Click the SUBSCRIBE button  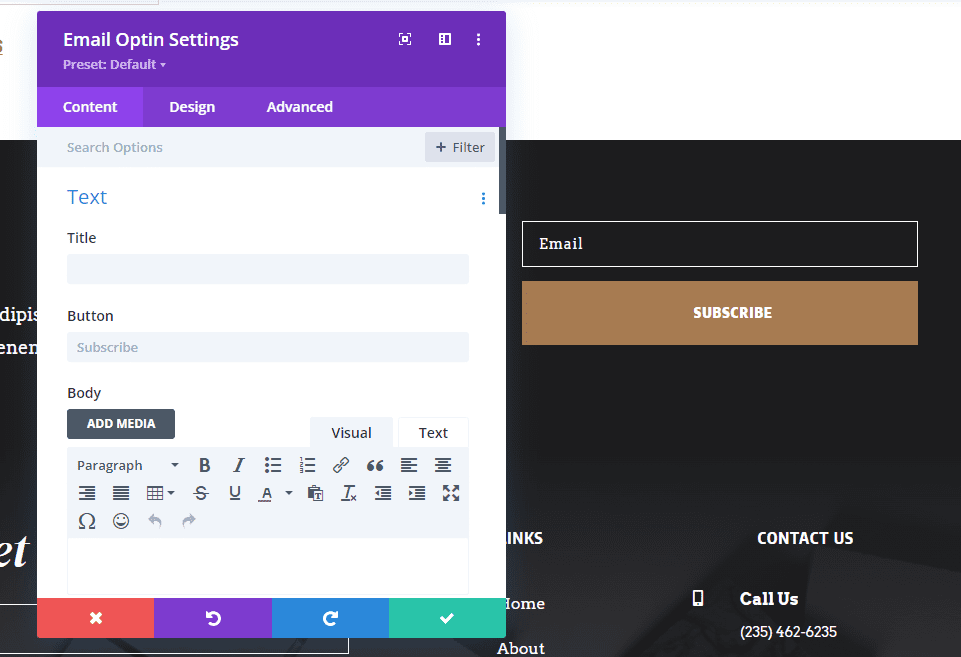coord(732,312)
